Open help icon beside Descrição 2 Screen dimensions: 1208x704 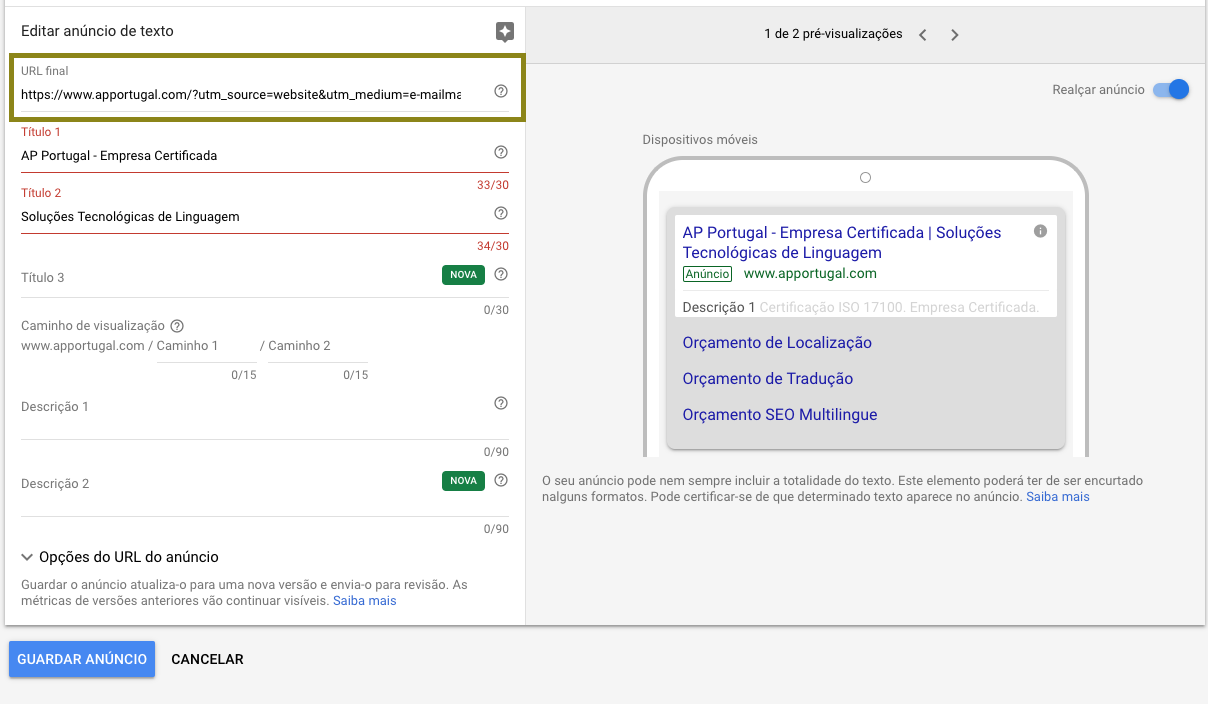click(x=501, y=480)
